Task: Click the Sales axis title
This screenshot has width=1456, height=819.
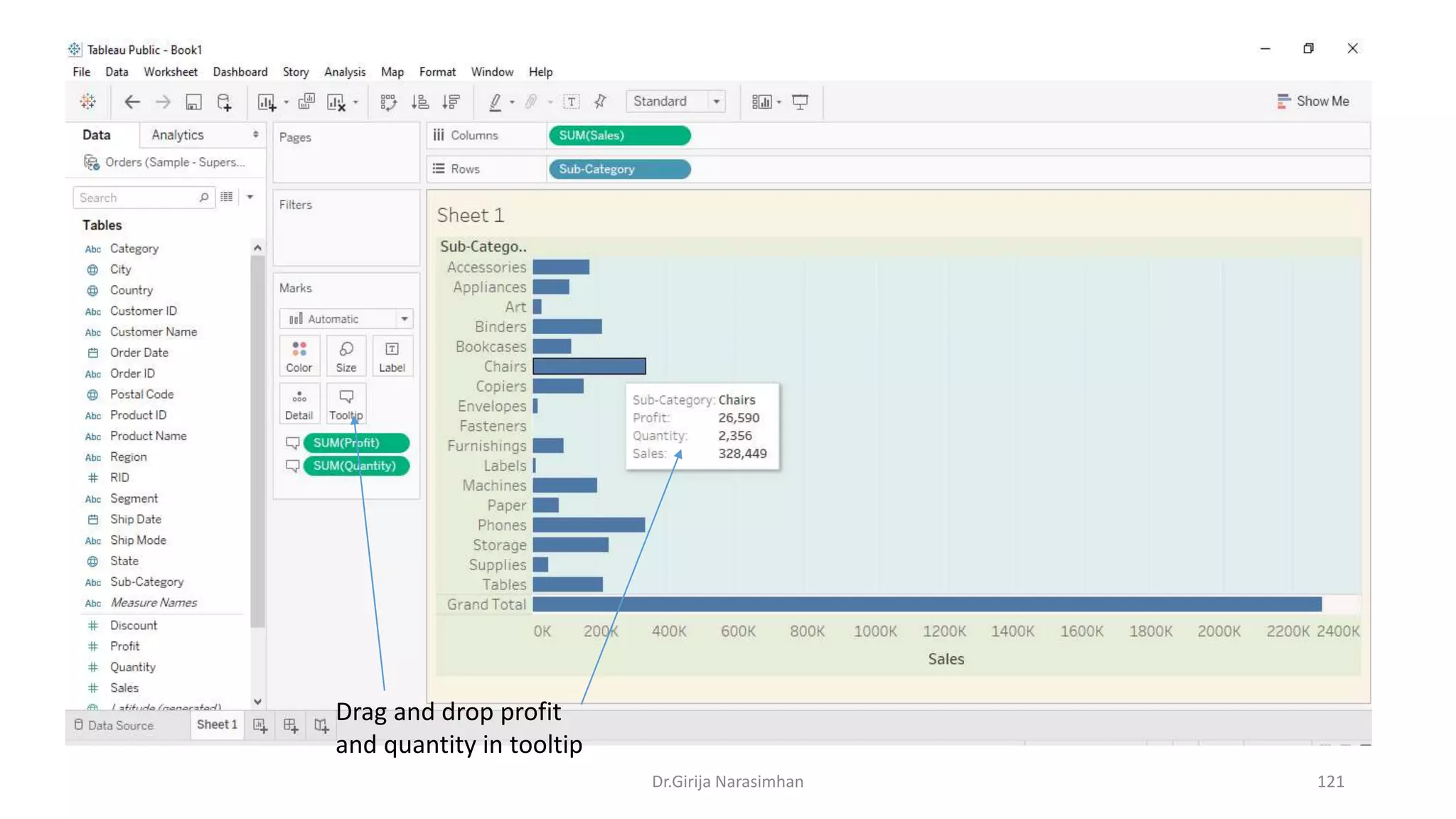Action: (946, 659)
